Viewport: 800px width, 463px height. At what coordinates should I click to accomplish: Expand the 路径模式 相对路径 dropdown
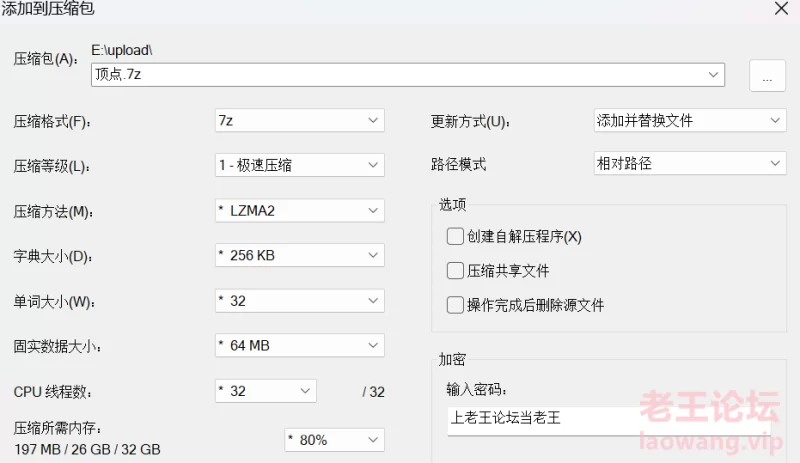690,163
